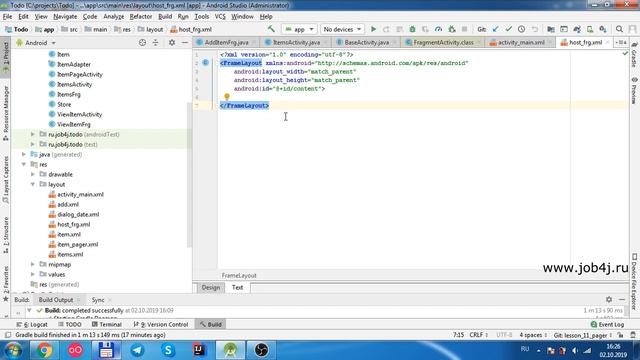Viewport: 640px width, 360px height.
Task: Select the Text editor tab
Action: pos(237,287)
